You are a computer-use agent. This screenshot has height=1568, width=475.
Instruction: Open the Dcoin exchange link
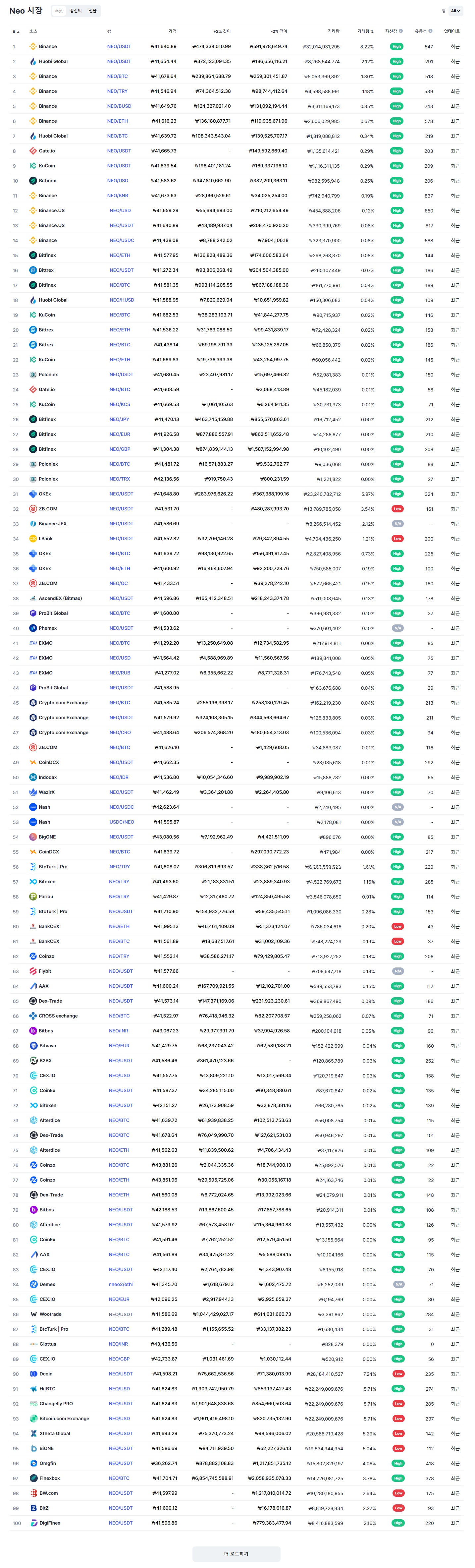click(46, 1374)
